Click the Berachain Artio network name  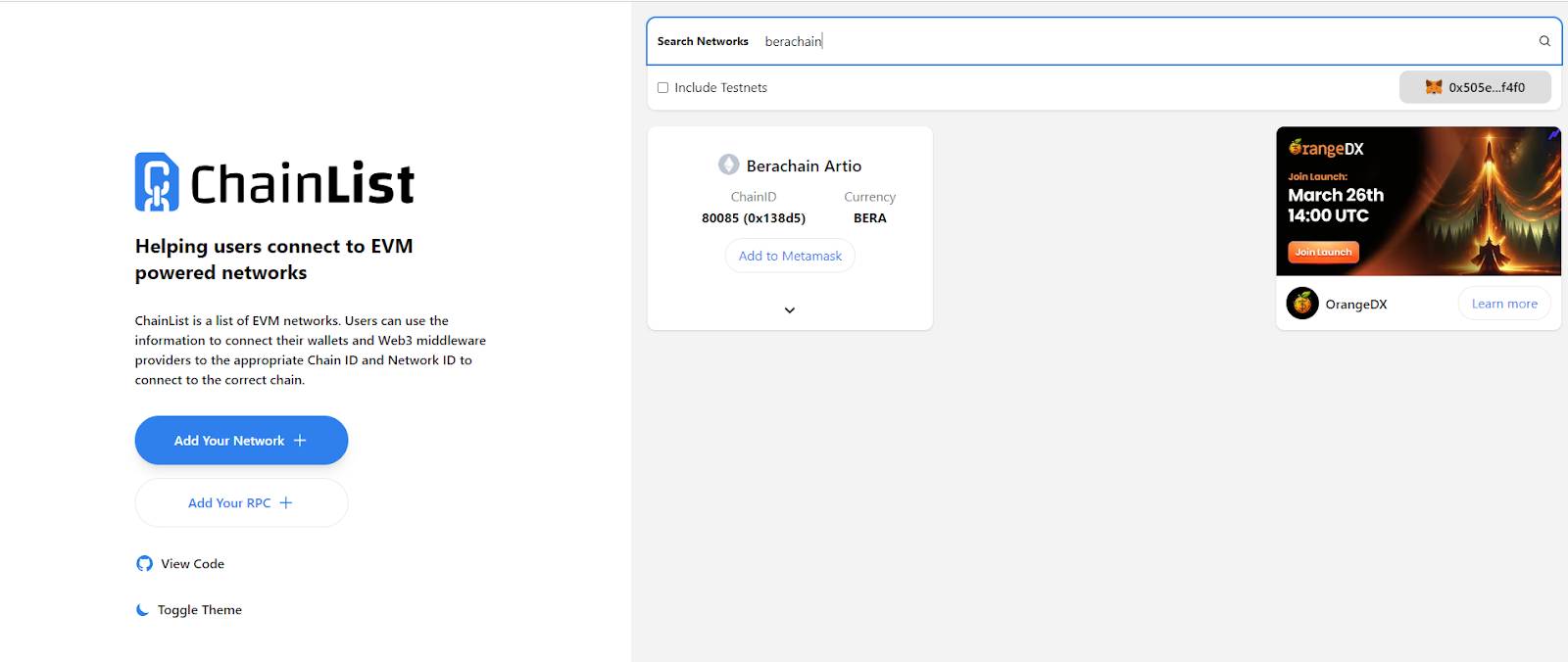[x=804, y=165]
